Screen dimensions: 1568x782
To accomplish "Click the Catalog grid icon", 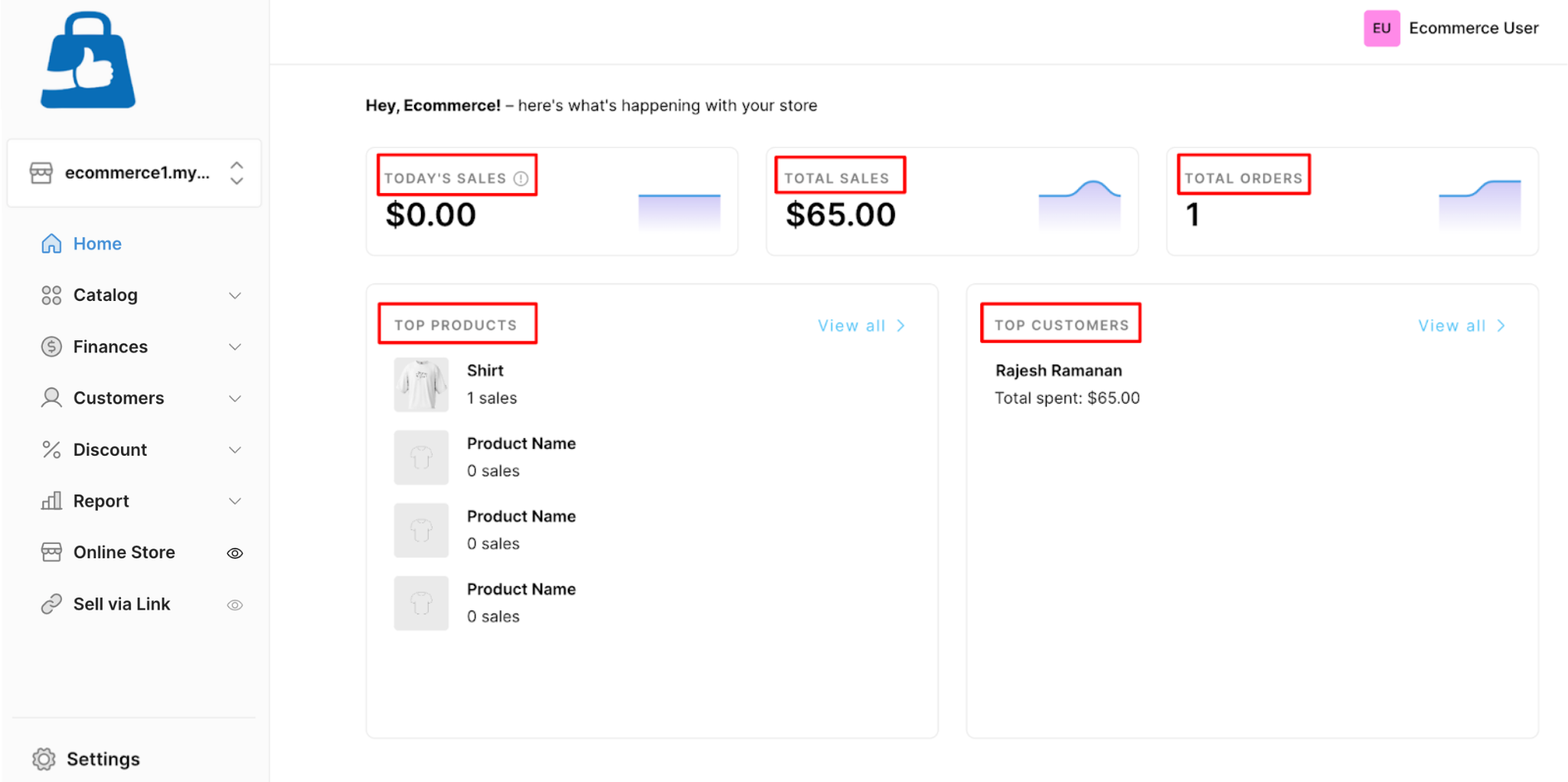I will (x=51, y=295).
